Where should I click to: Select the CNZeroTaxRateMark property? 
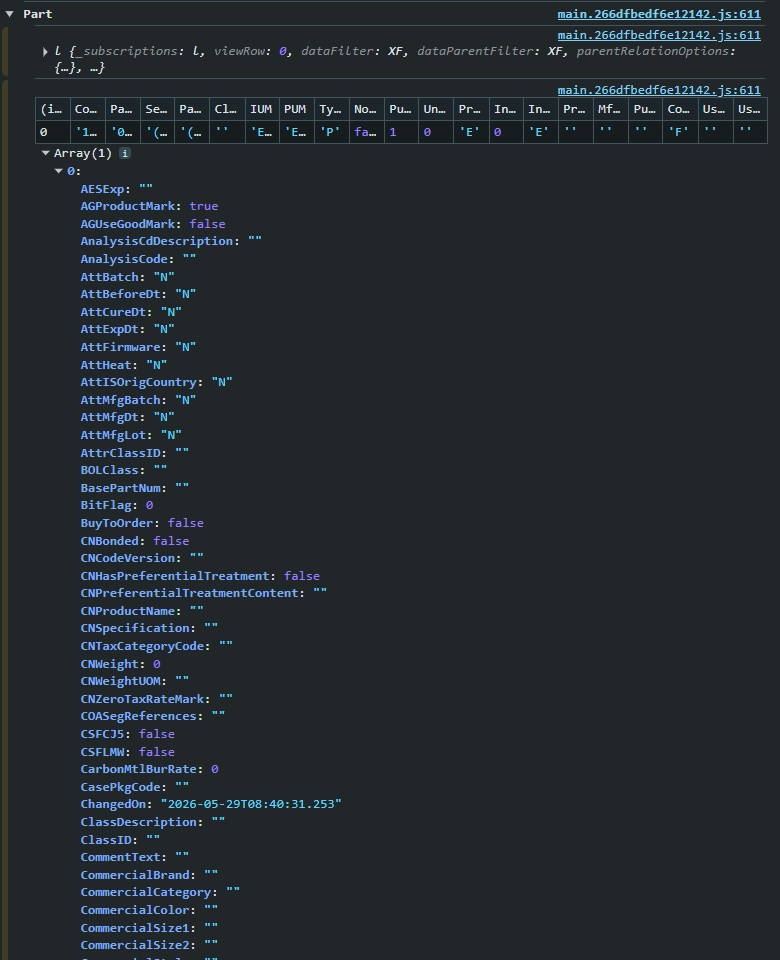(157, 699)
